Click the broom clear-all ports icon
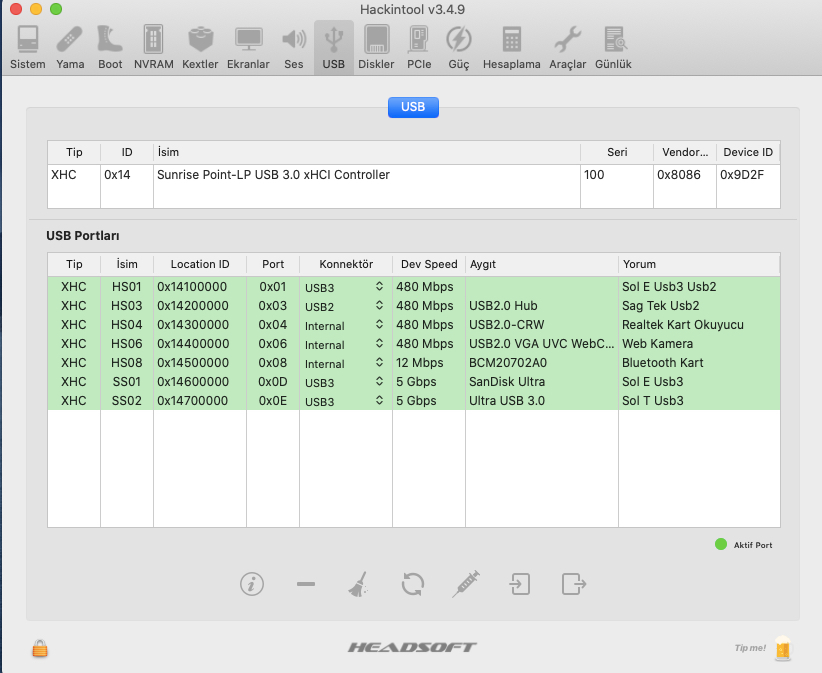This screenshot has width=822, height=673. tap(359, 584)
